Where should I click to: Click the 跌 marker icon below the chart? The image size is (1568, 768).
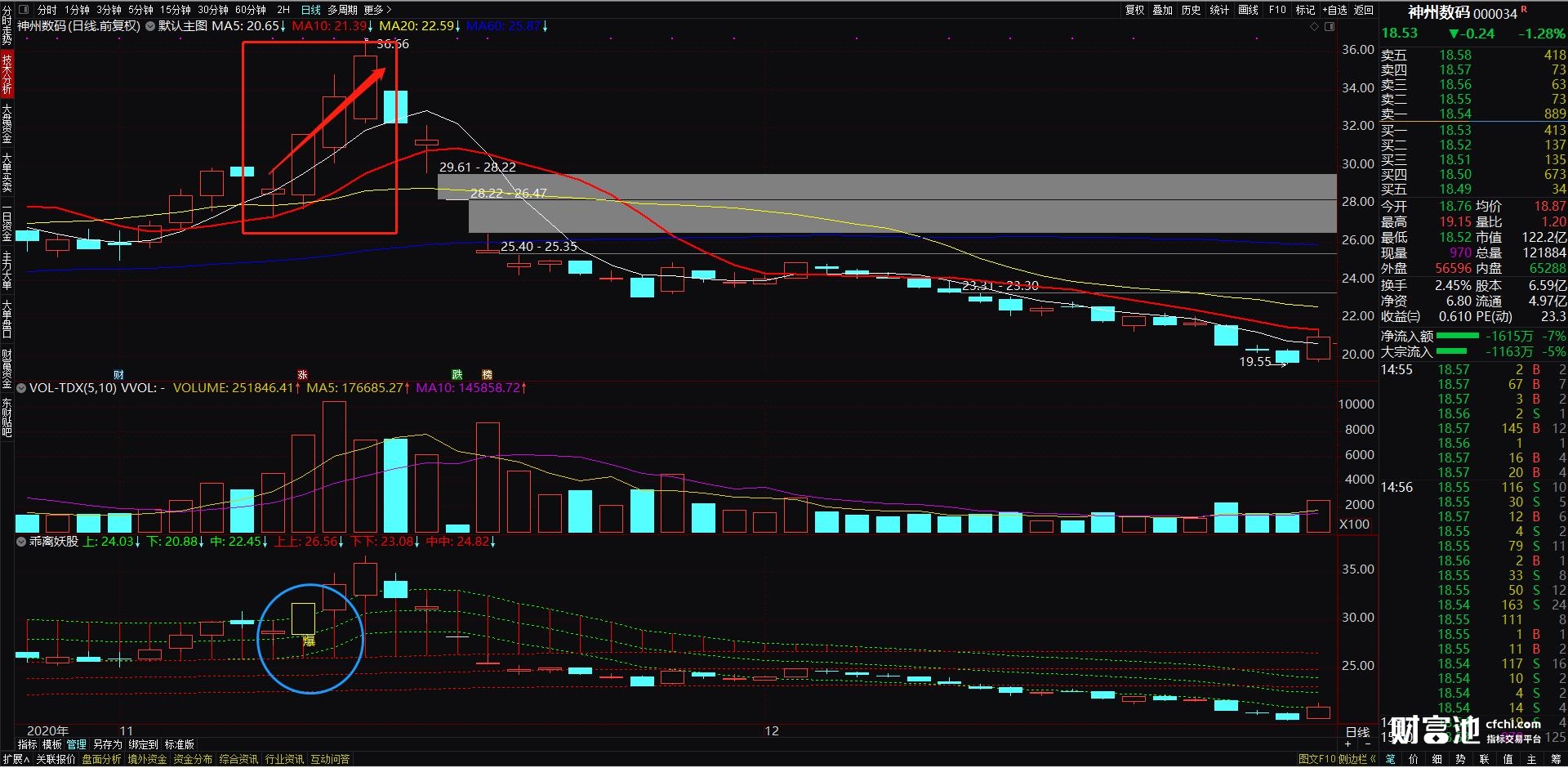(457, 375)
